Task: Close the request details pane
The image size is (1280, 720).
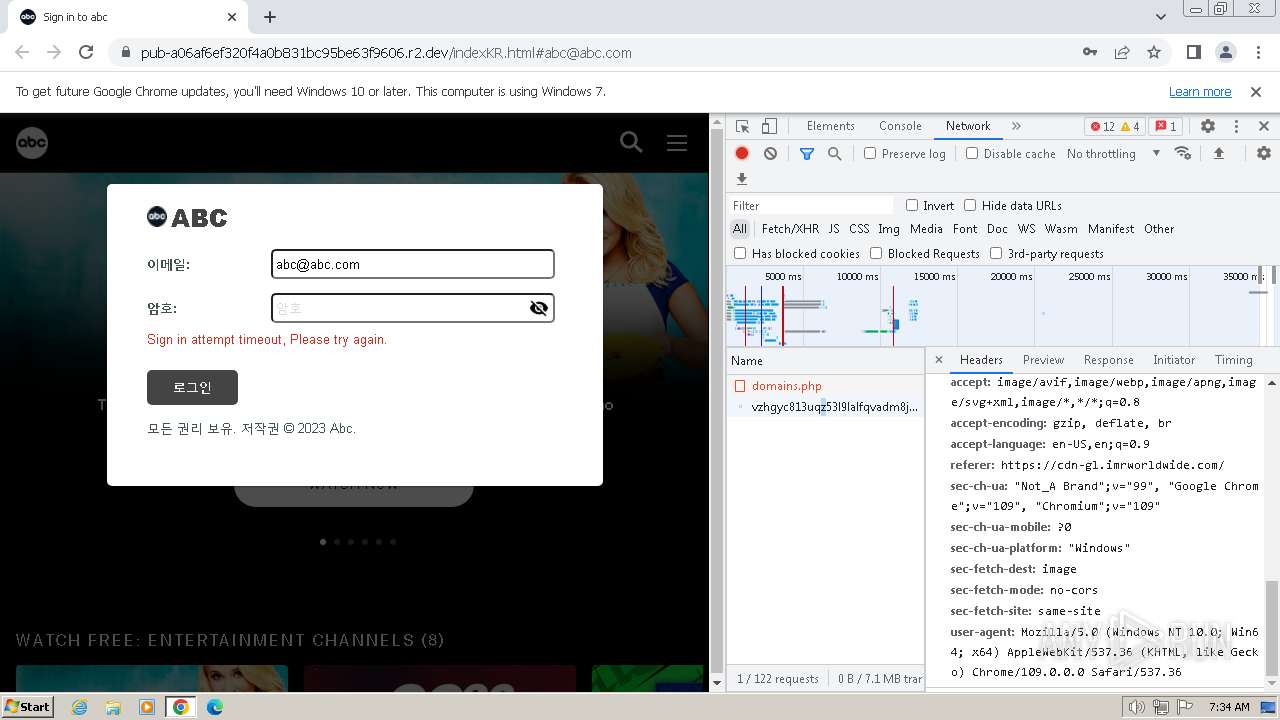Action: coord(938,360)
